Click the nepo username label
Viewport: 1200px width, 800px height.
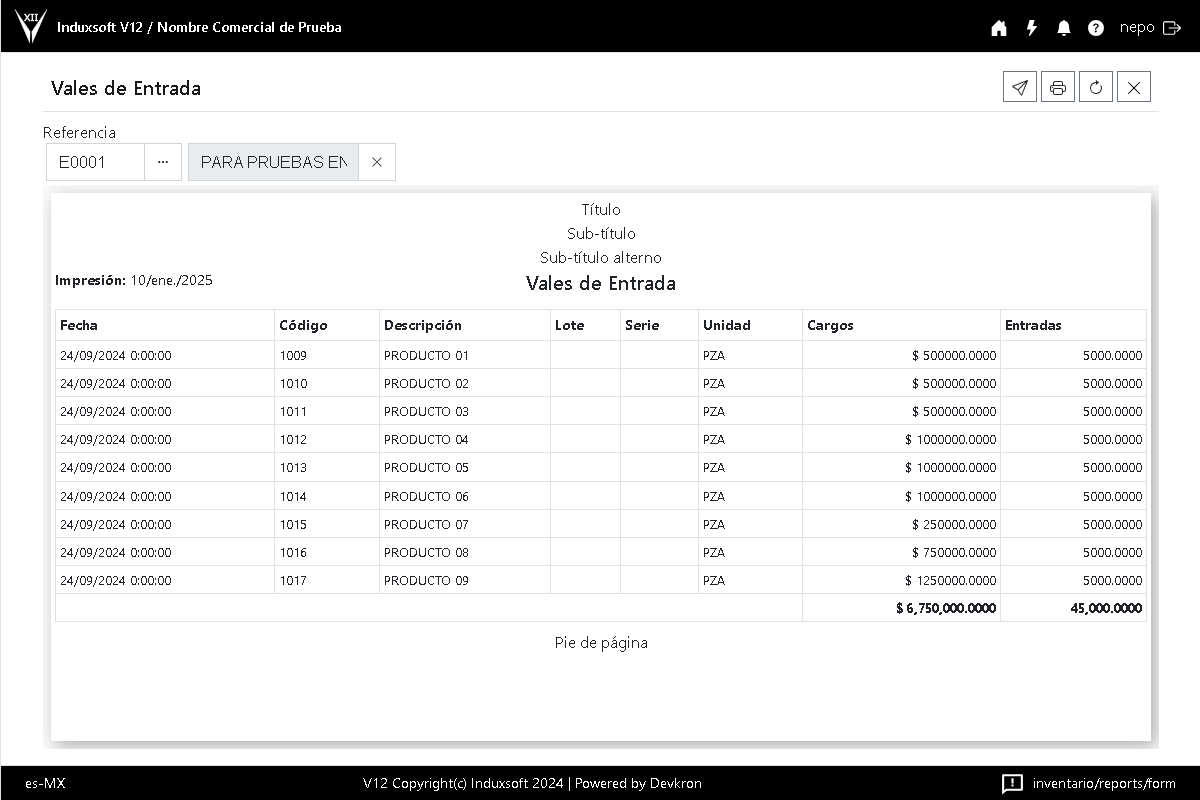pos(1137,28)
